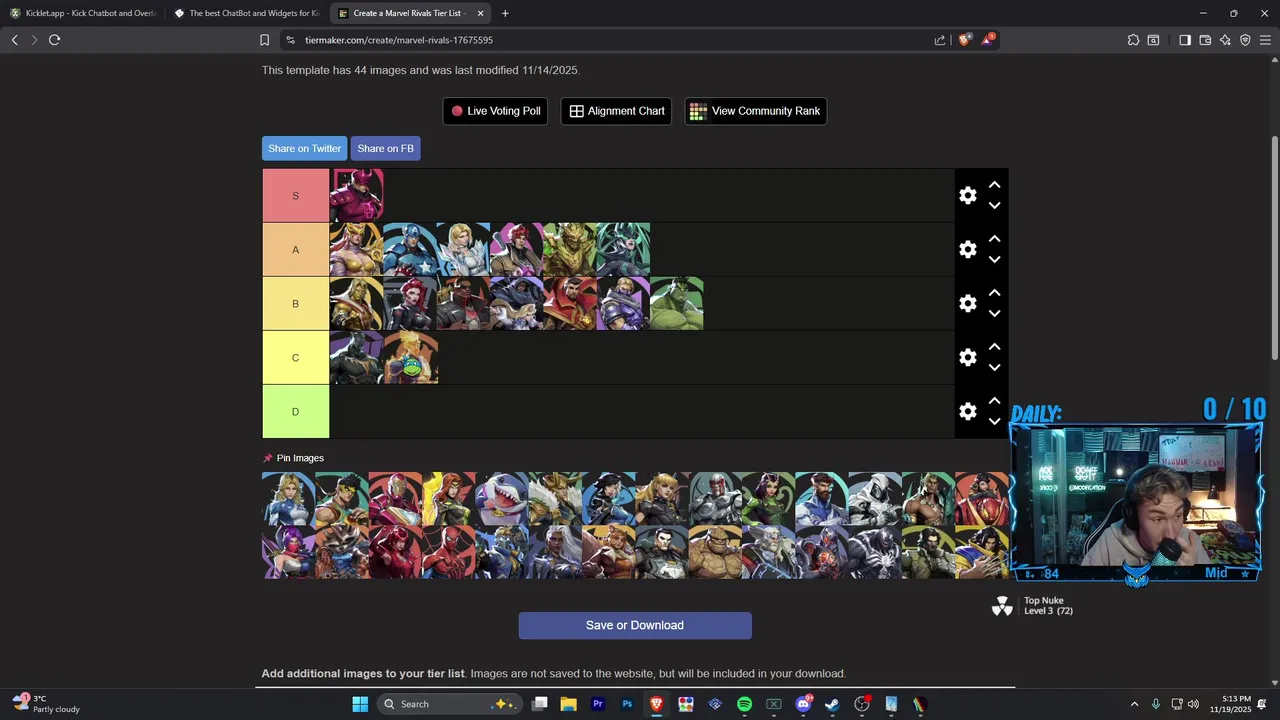Viewport: 1280px width, 720px height.
Task: Open settings gear for A tier
Action: click(967, 250)
